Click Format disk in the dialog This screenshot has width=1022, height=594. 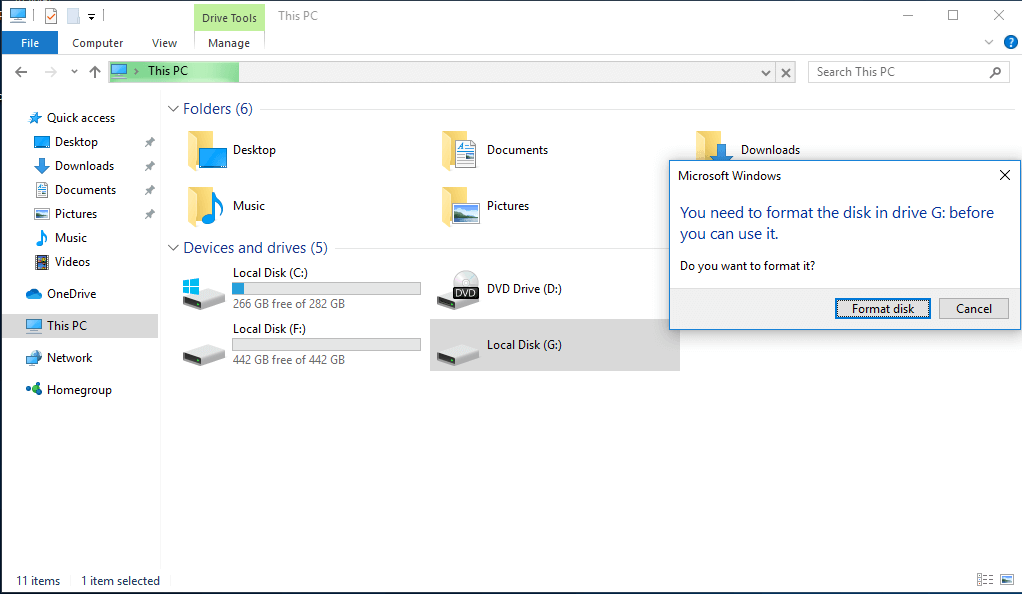click(883, 309)
